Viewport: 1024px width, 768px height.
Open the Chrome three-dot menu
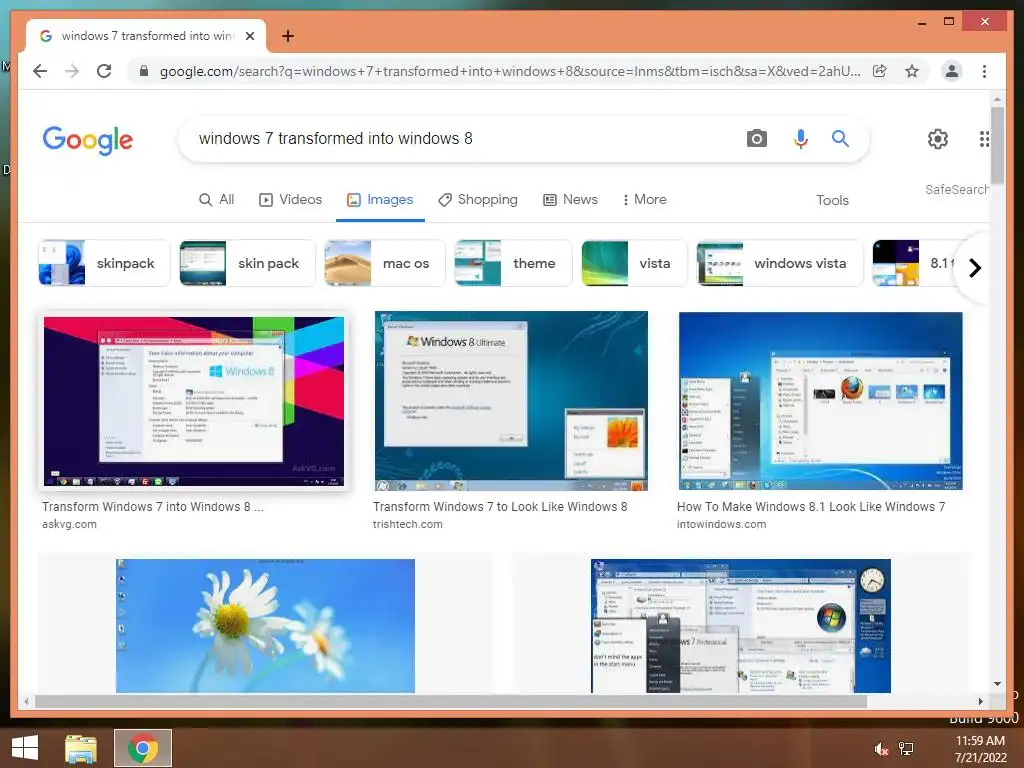984,71
